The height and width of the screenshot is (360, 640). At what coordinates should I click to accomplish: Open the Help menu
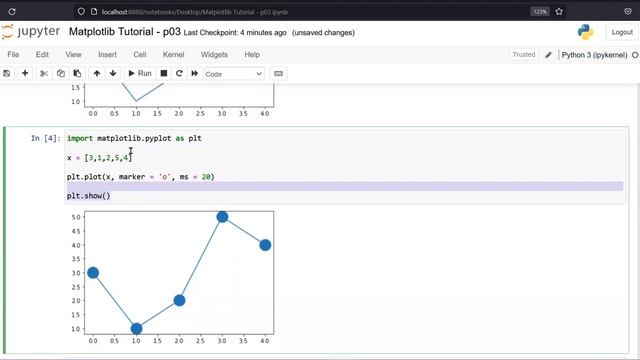coord(252,55)
